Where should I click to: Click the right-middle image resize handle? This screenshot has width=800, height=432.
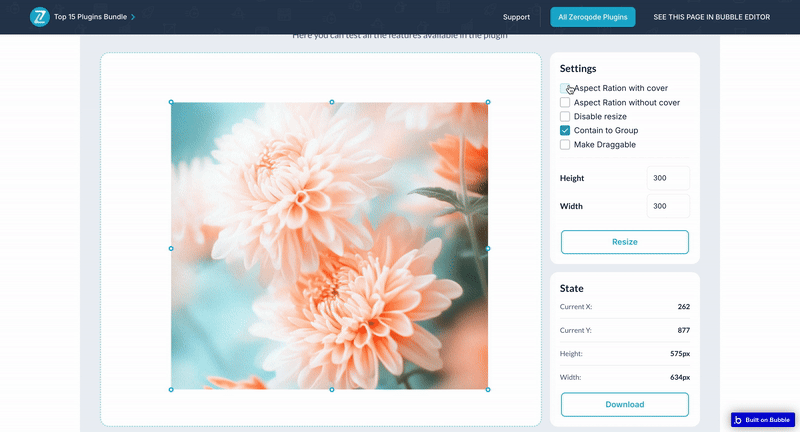click(x=488, y=248)
